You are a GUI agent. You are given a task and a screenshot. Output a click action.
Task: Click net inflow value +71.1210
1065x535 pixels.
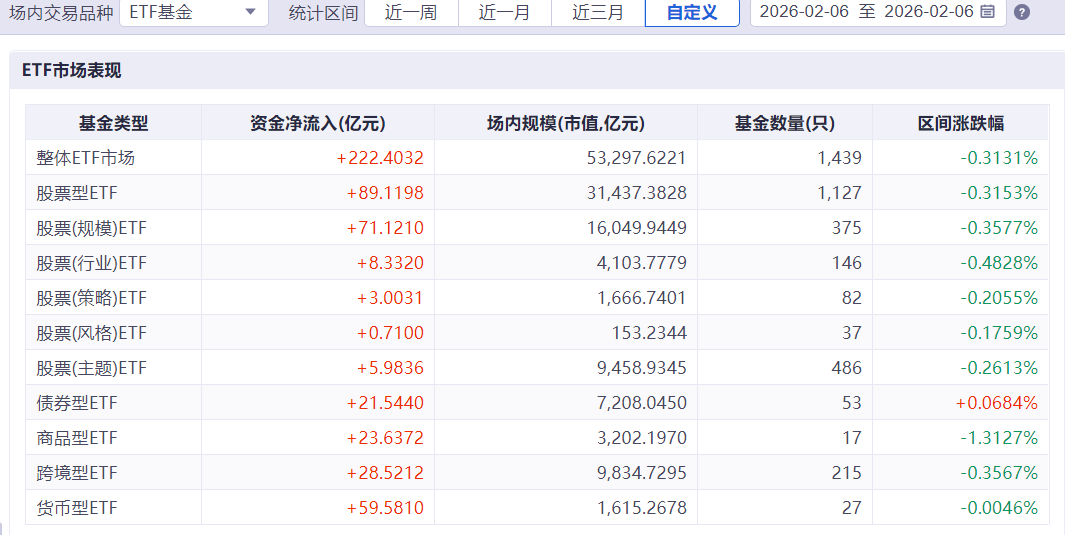385,228
